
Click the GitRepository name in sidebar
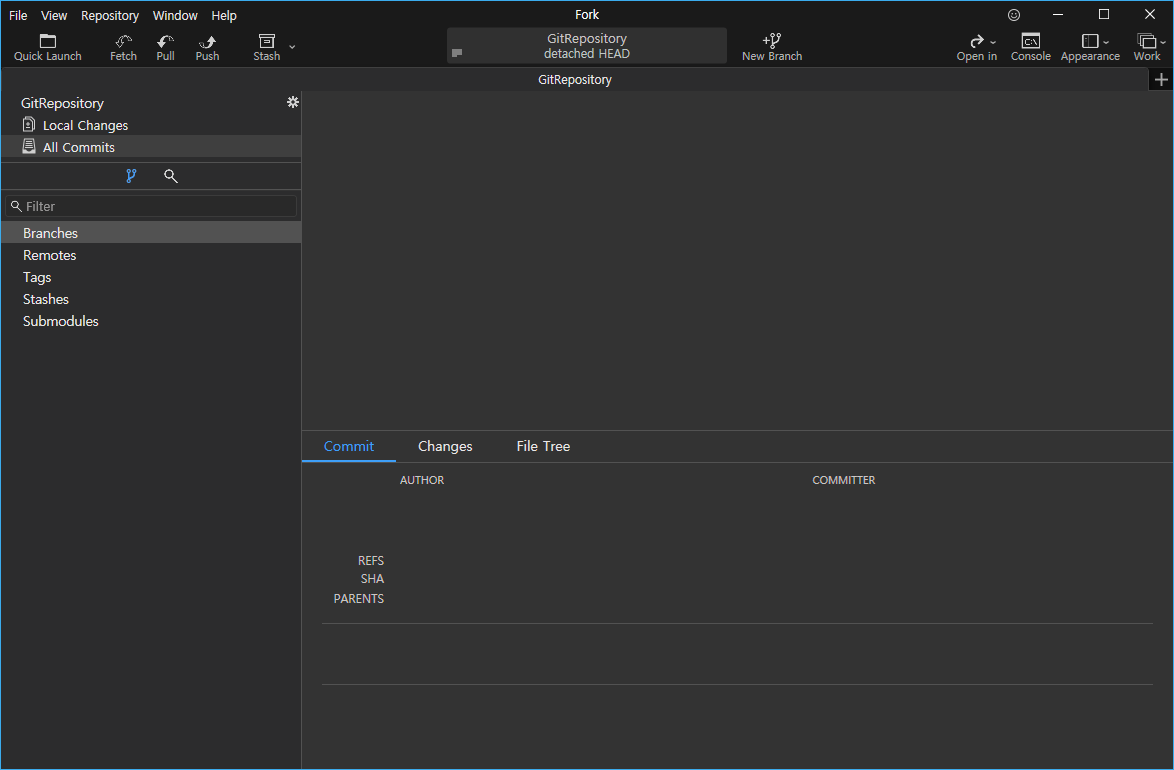62,103
